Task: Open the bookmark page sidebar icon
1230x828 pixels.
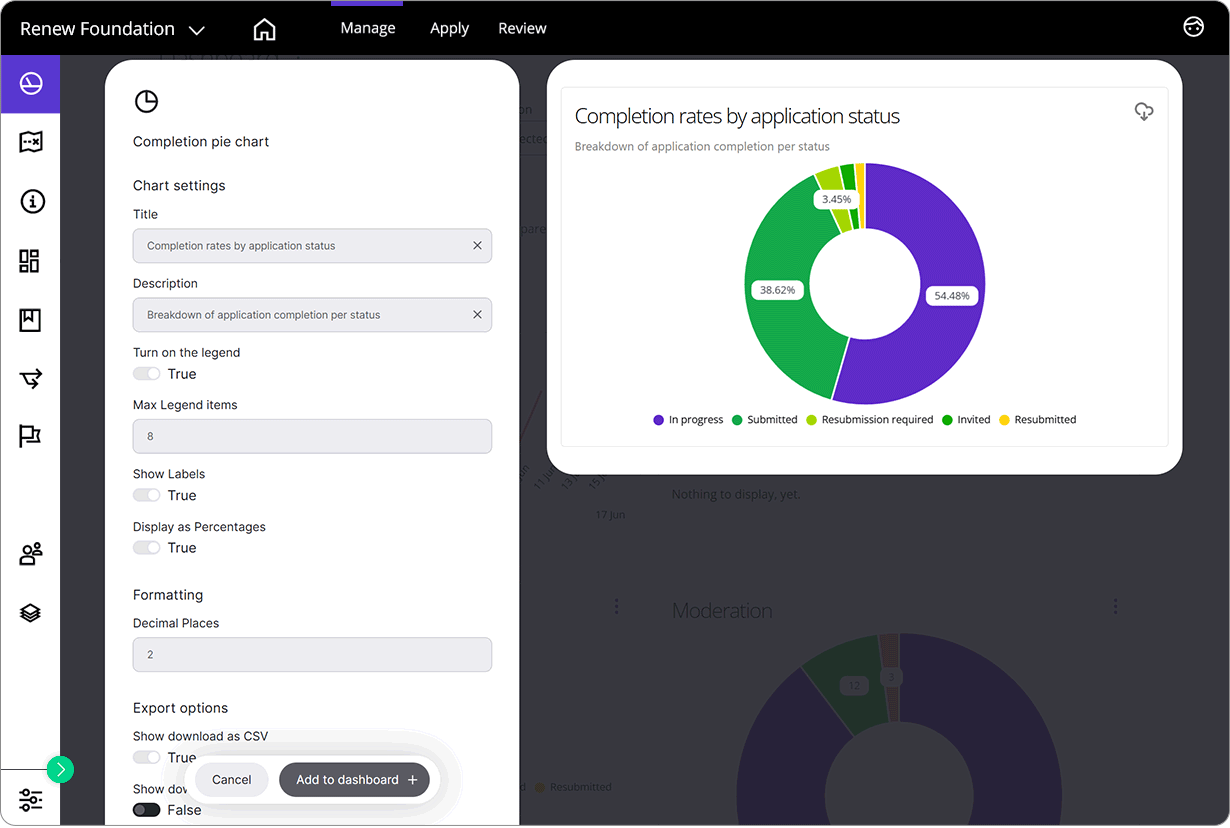Action: [30, 320]
